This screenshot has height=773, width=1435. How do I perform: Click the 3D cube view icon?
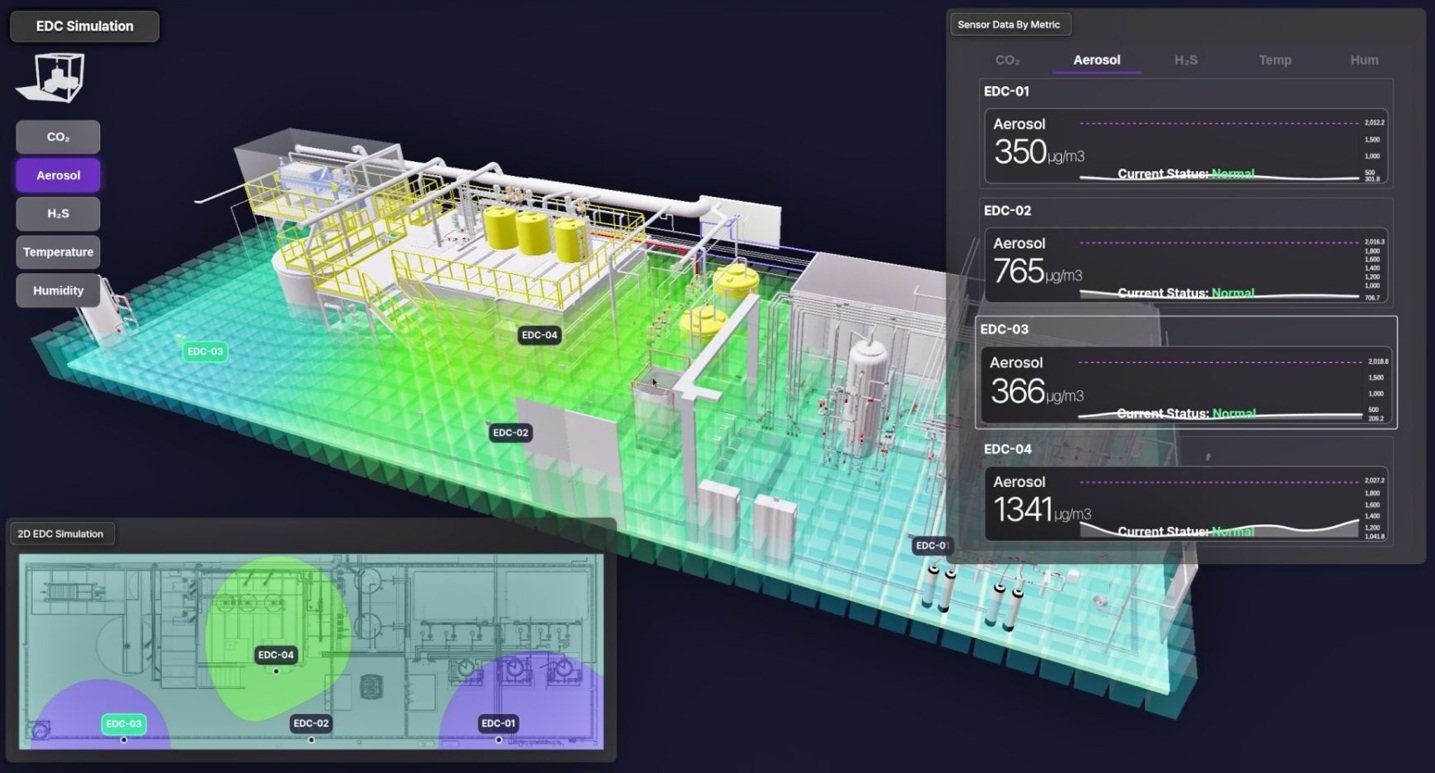(50, 78)
